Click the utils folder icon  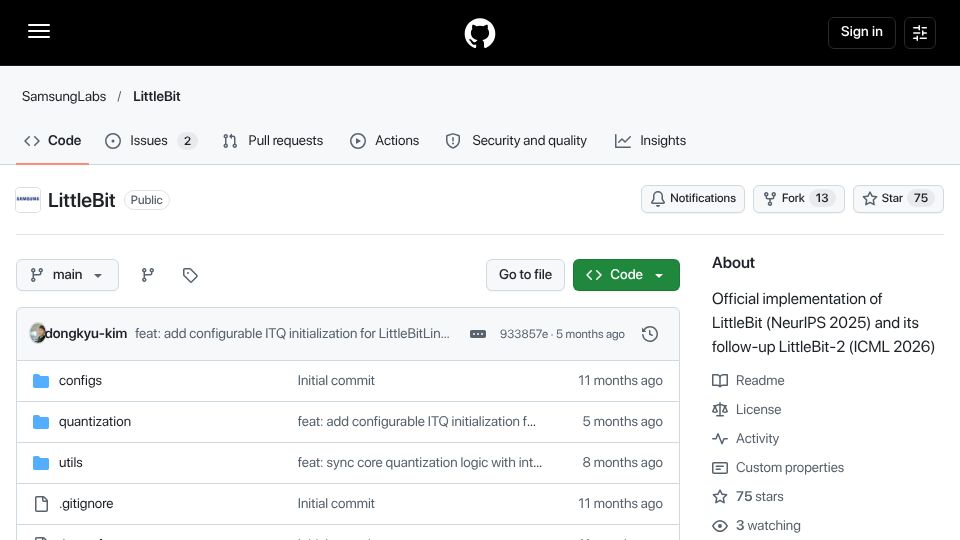[x=41, y=463]
